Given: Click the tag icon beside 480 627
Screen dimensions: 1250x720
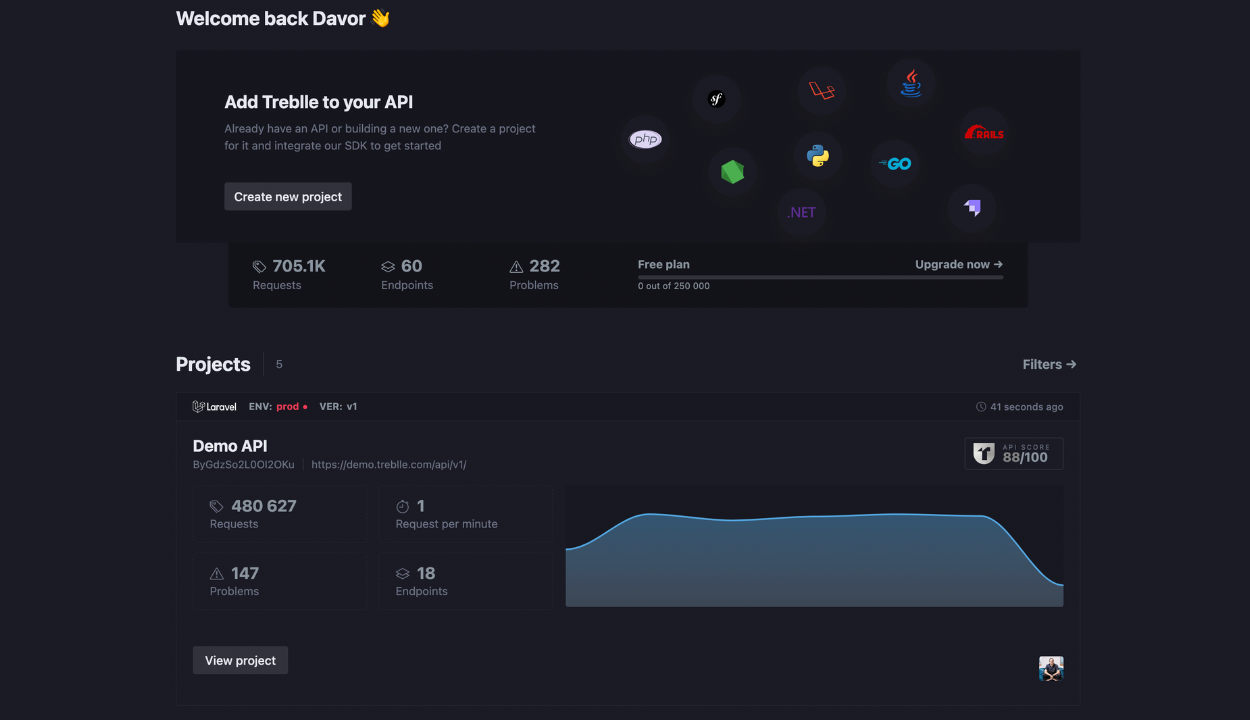Looking at the screenshot, I should [217, 507].
